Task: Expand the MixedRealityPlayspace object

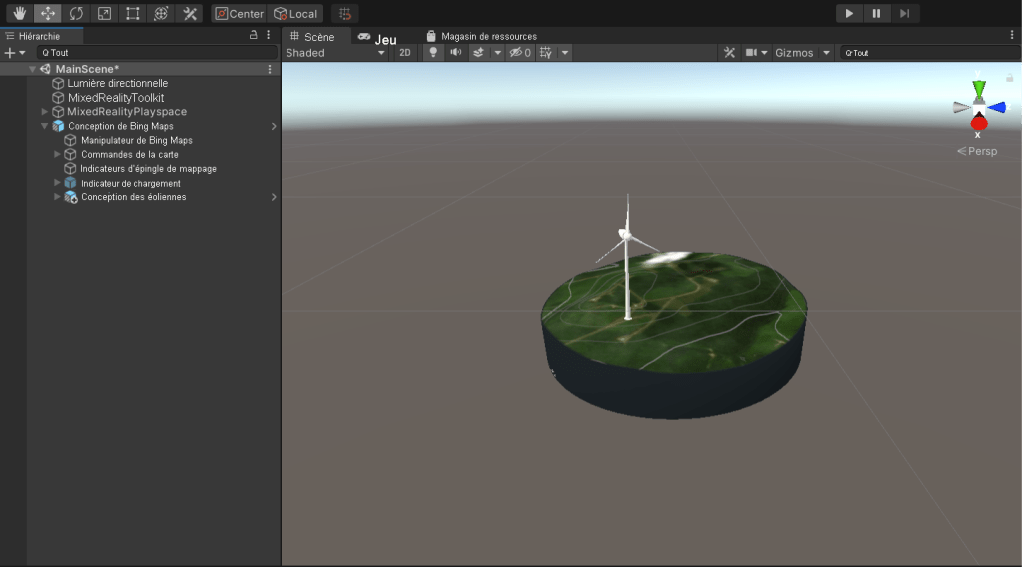Action: click(x=44, y=112)
